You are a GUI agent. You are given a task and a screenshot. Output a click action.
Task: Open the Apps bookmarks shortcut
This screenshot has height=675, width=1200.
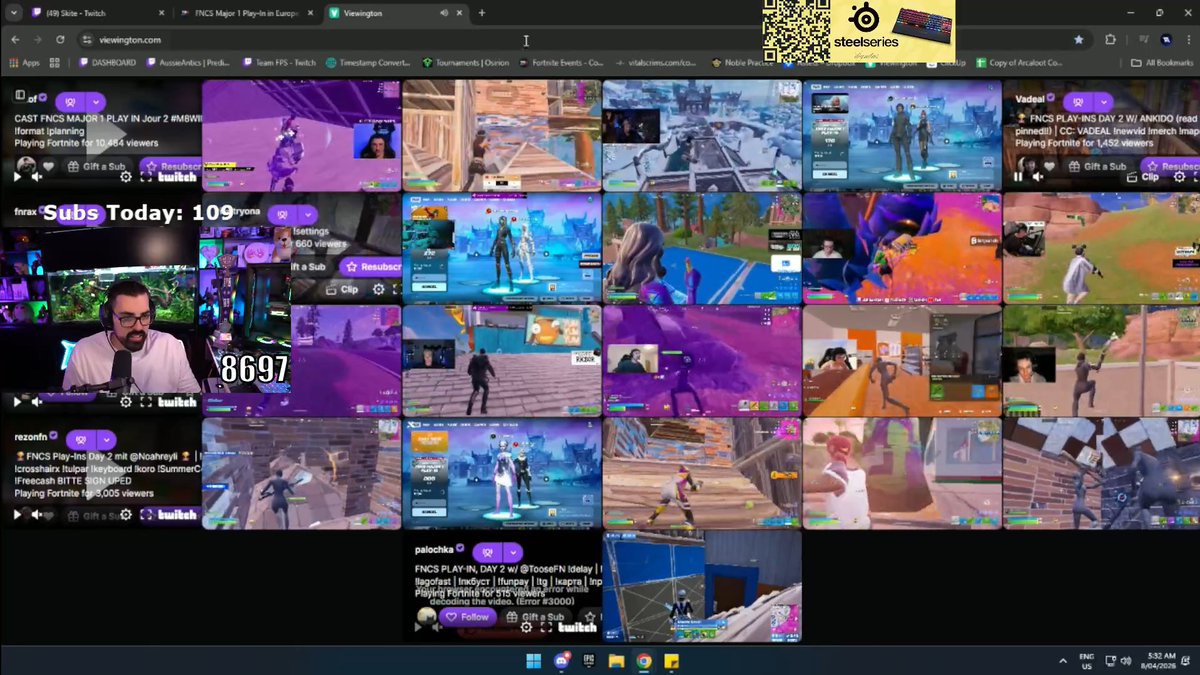pos(24,62)
